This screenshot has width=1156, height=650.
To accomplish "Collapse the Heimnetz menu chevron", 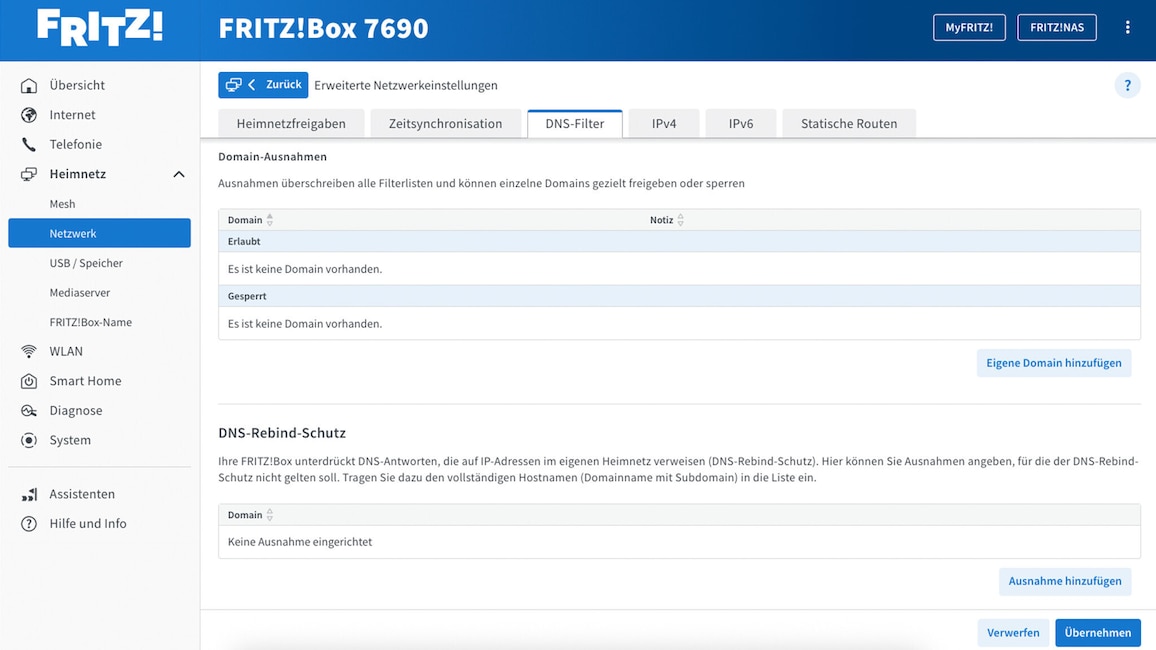I will 178,174.
